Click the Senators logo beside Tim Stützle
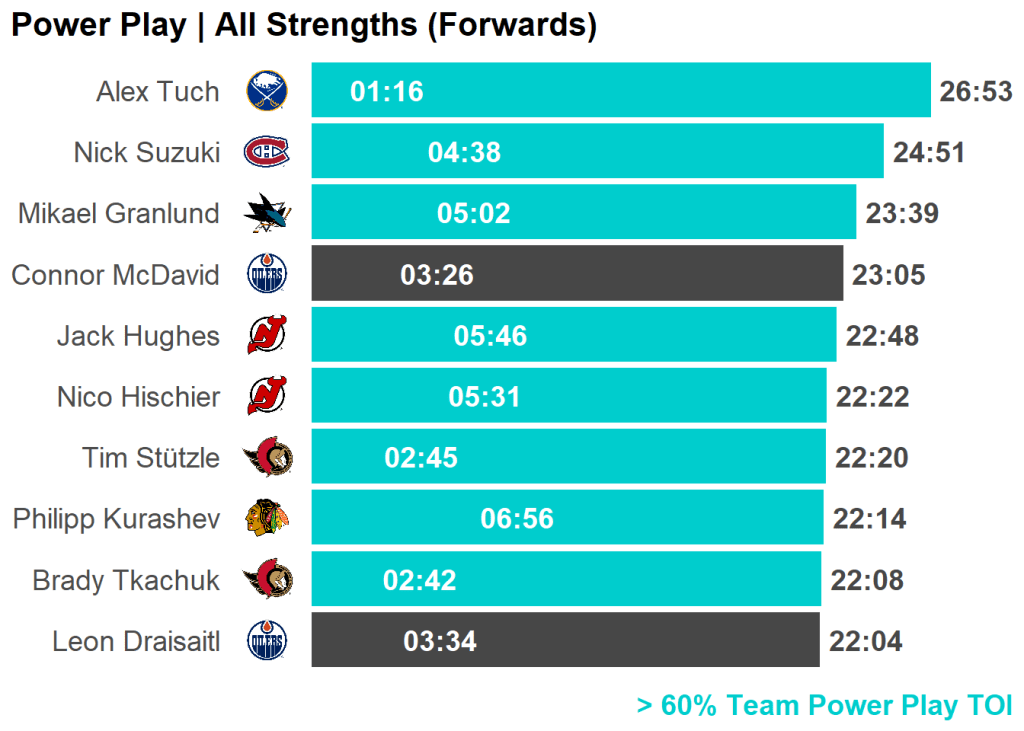The height and width of the screenshot is (731, 1024). (x=267, y=457)
